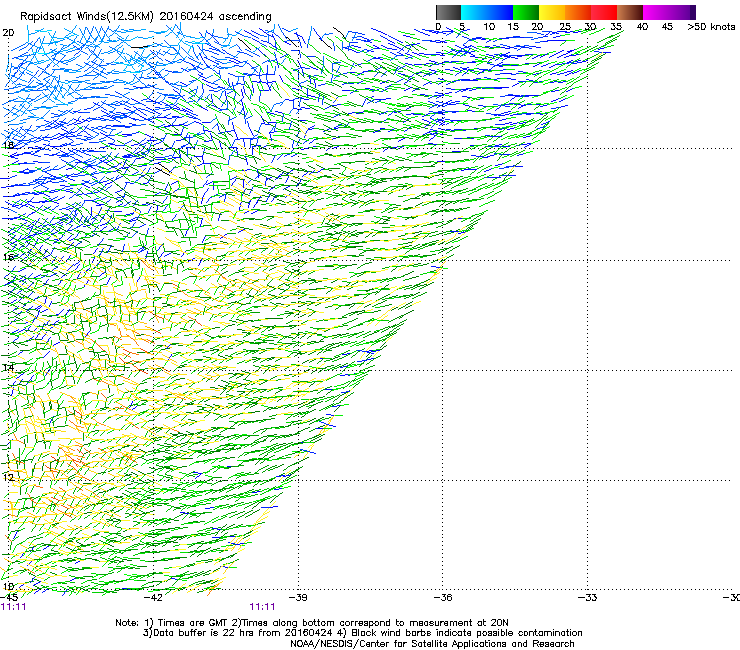Click the latitude axis label '14'

pos(8,367)
